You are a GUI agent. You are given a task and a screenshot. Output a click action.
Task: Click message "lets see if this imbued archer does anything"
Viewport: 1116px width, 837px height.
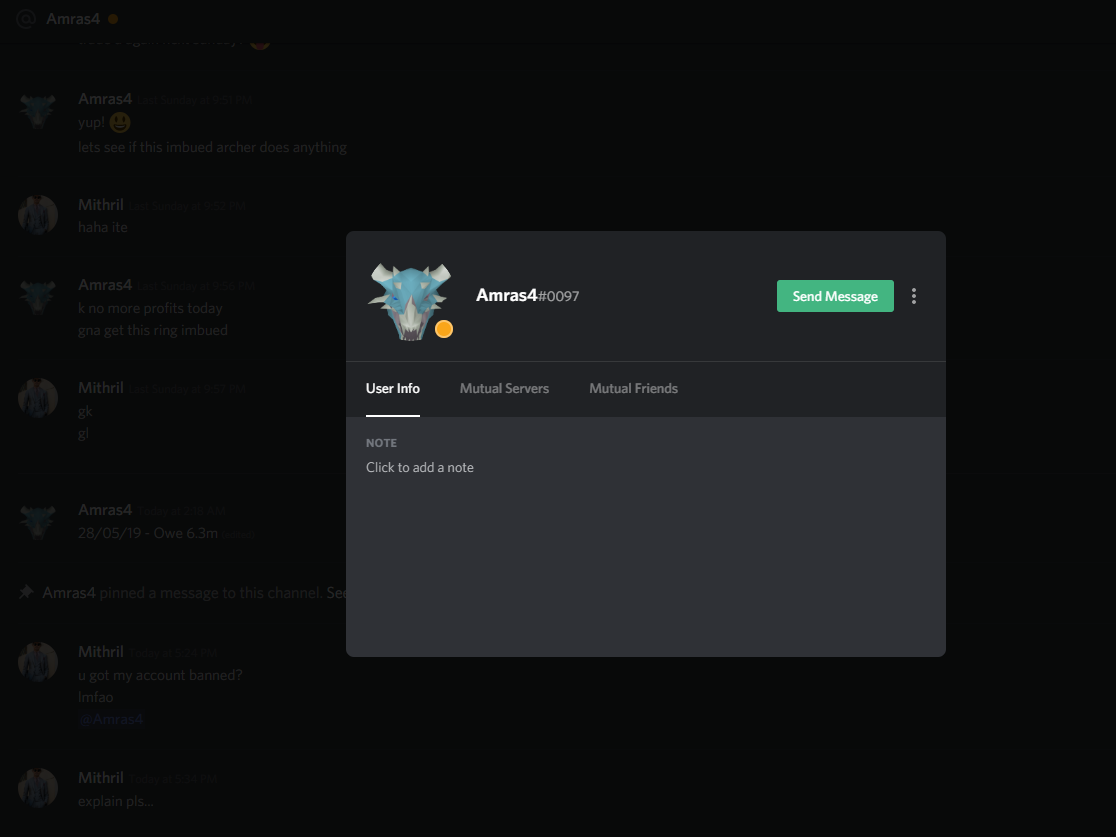click(x=212, y=147)
